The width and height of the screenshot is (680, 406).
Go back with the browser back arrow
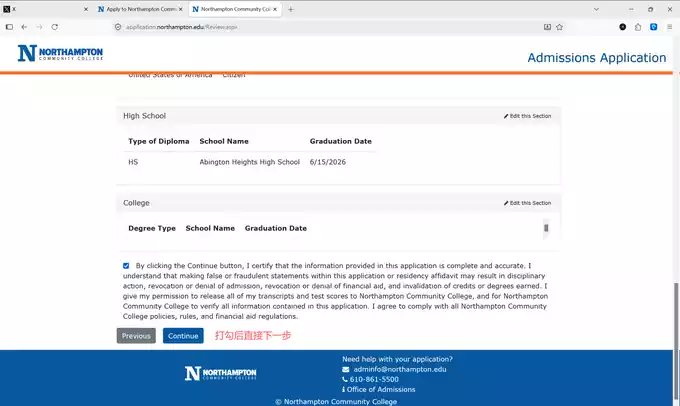(x=24, y=27)
